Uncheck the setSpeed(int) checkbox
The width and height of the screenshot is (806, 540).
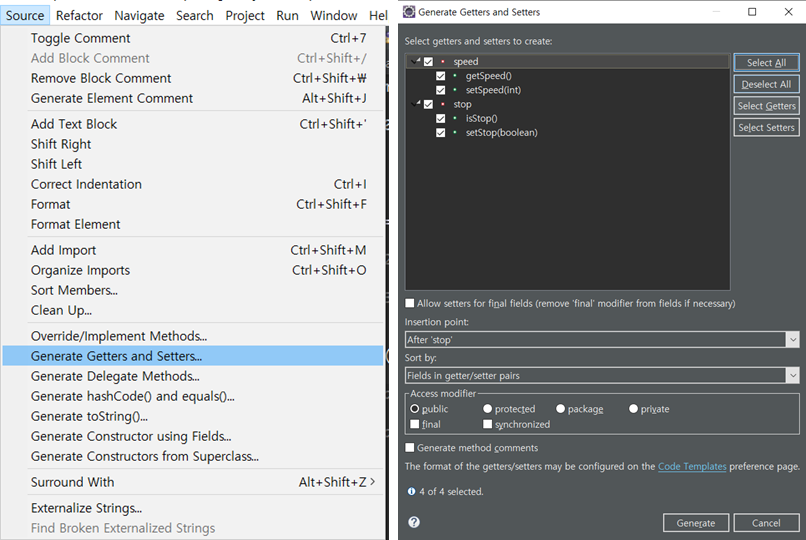pyautogui.click(x=441, y=90)
